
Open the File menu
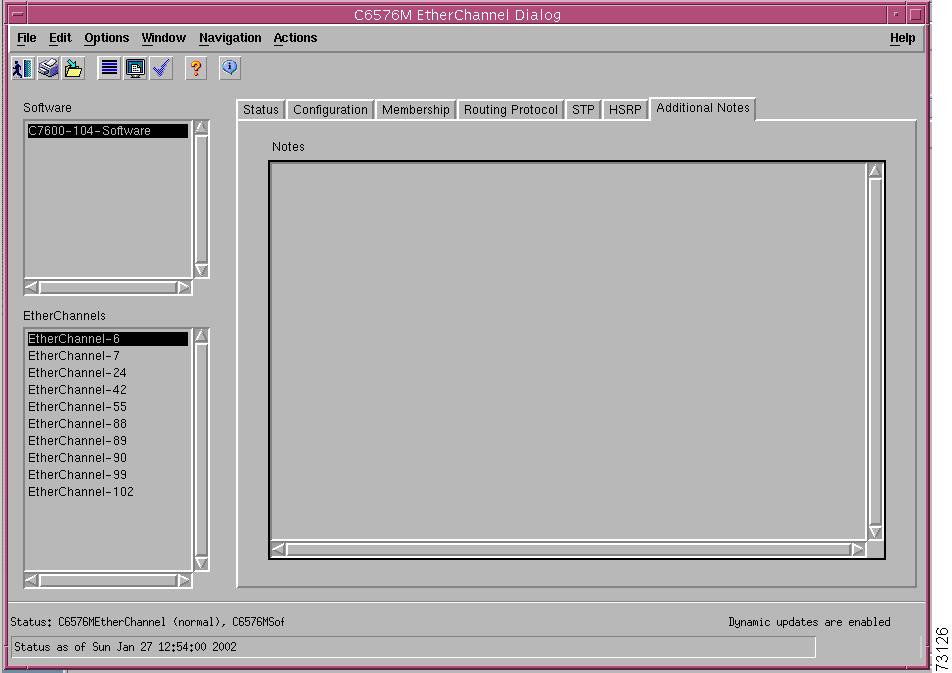pos(27,38)
